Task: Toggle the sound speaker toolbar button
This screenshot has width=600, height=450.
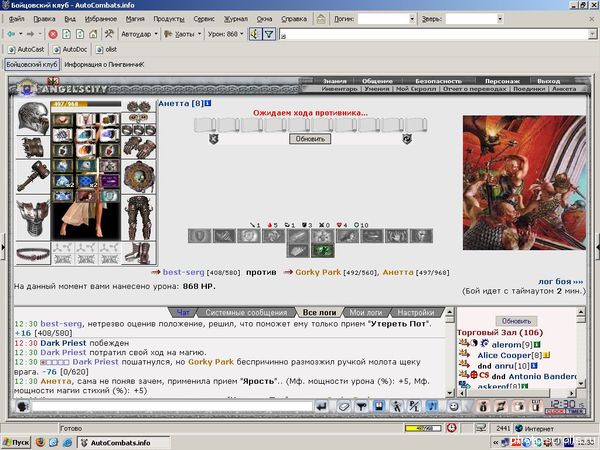Action: 254,34
